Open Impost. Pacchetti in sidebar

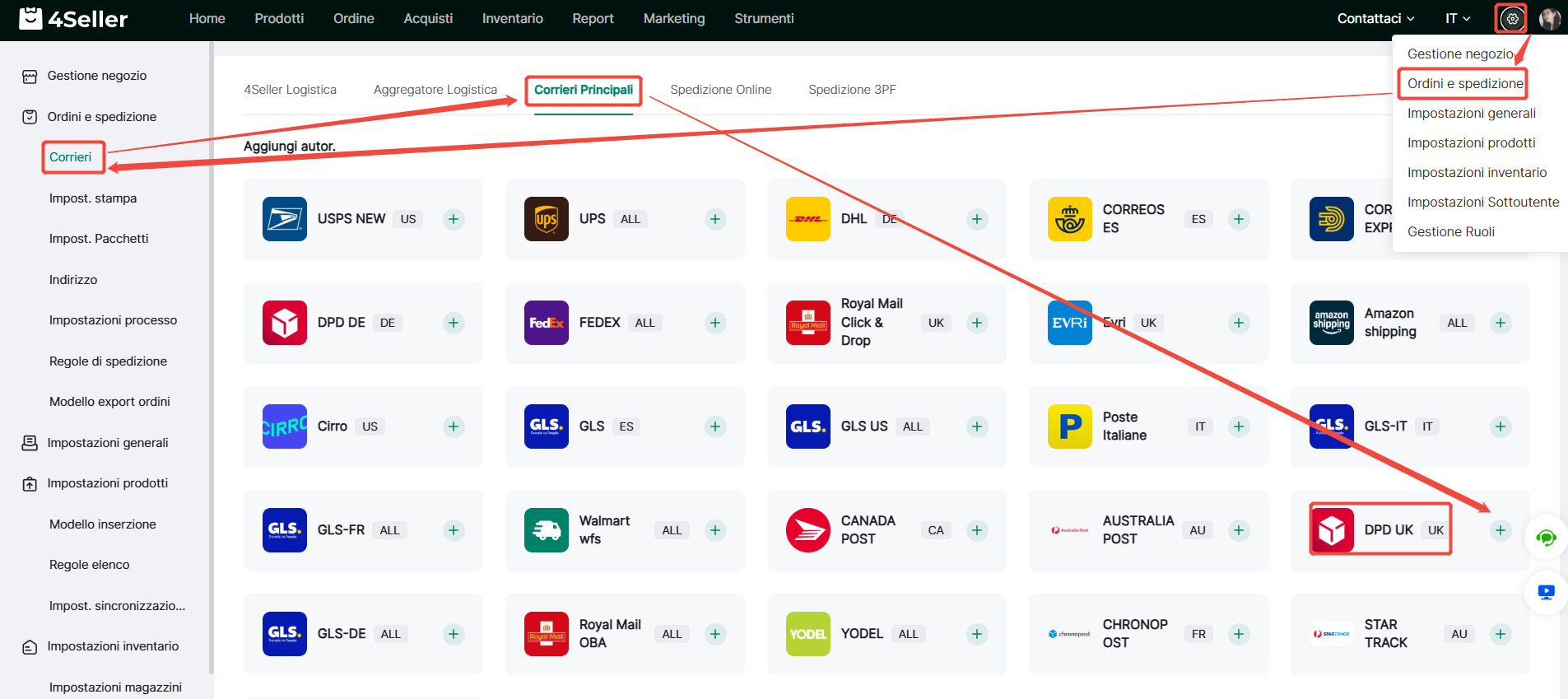[99, 239]
